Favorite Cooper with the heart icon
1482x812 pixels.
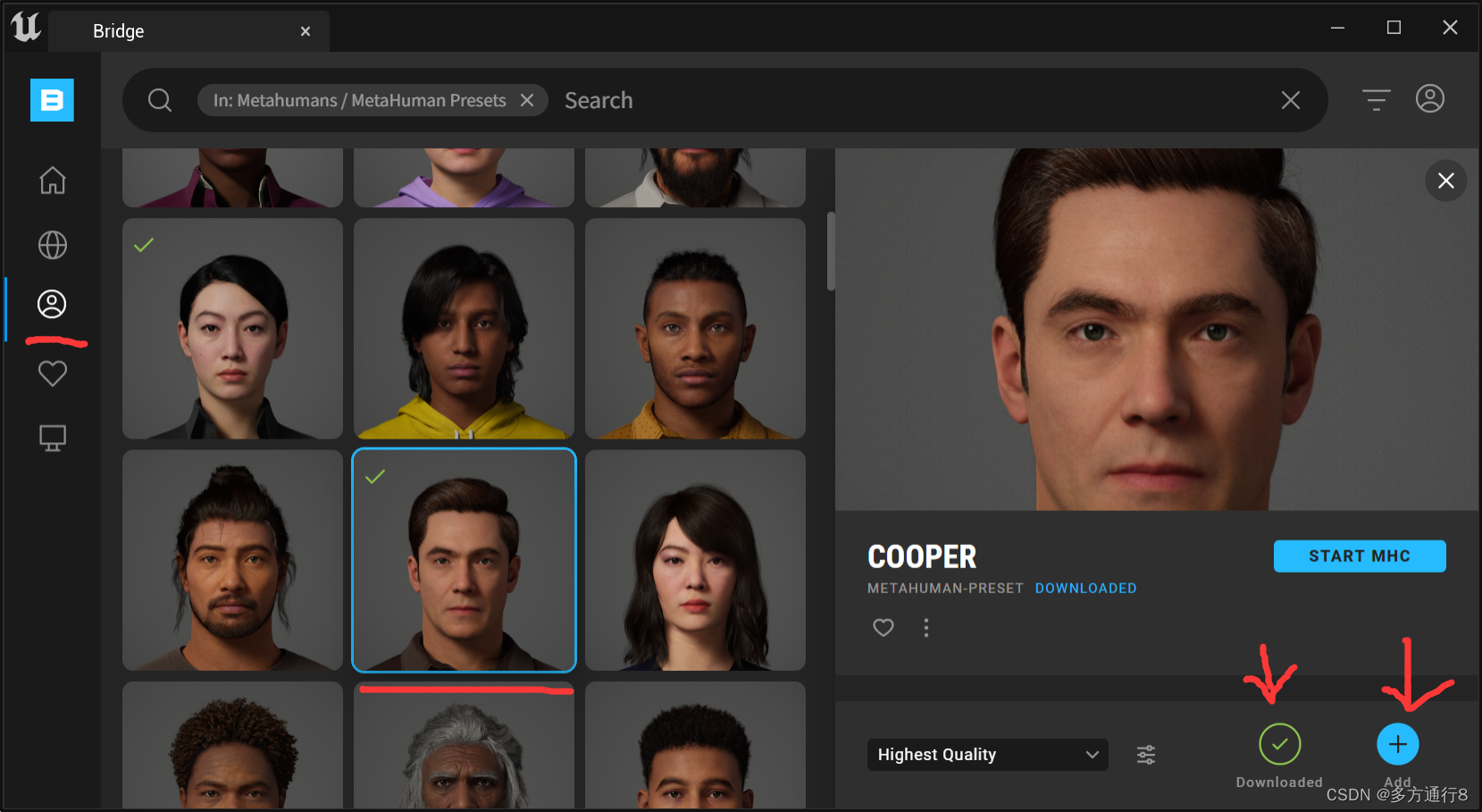click(883, 628)
